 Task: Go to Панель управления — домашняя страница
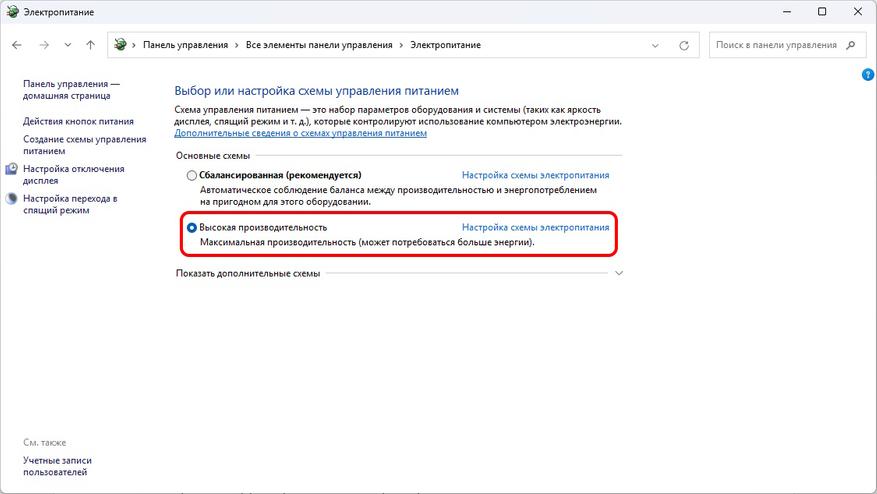coord(71,90)
